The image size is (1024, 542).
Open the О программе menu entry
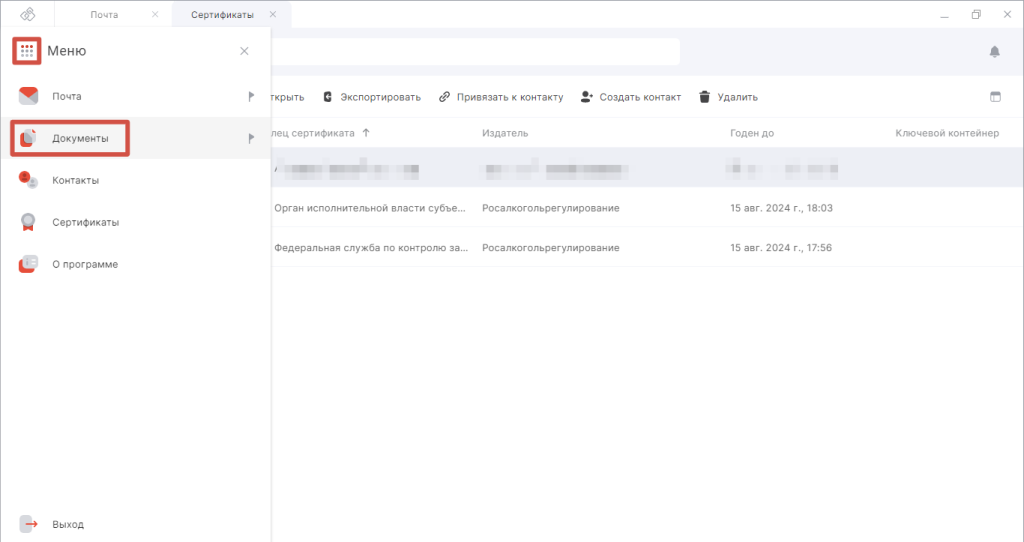point(136,264)
